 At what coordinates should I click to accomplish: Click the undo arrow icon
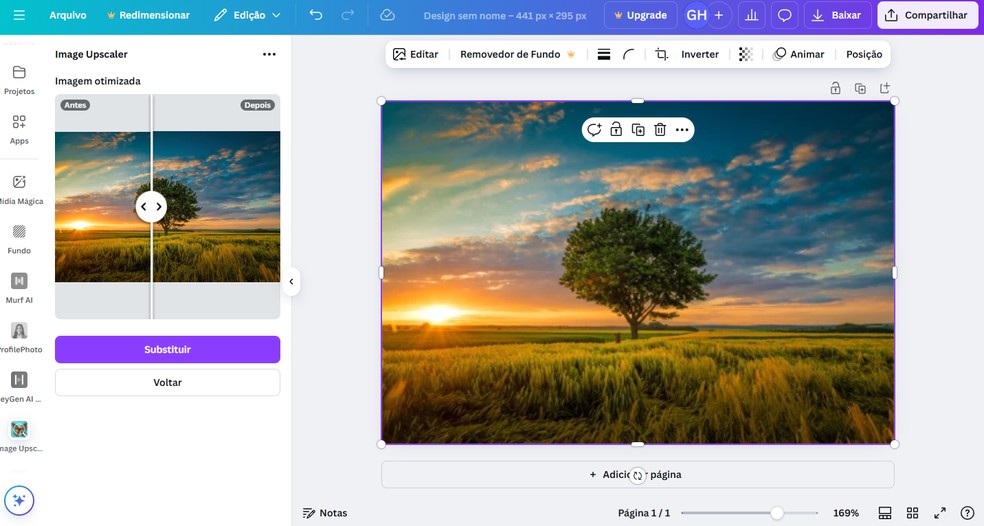point(316,15)
